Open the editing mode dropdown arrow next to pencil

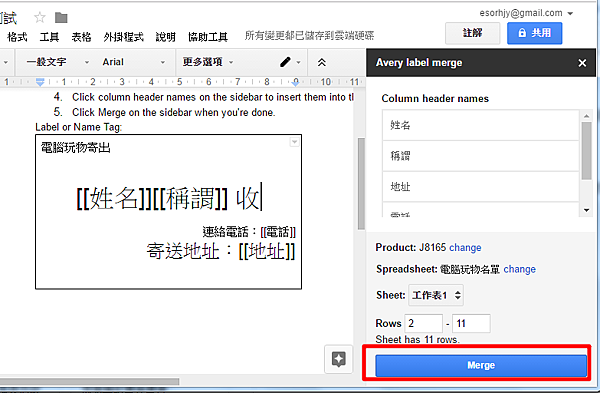click(298, 62)
